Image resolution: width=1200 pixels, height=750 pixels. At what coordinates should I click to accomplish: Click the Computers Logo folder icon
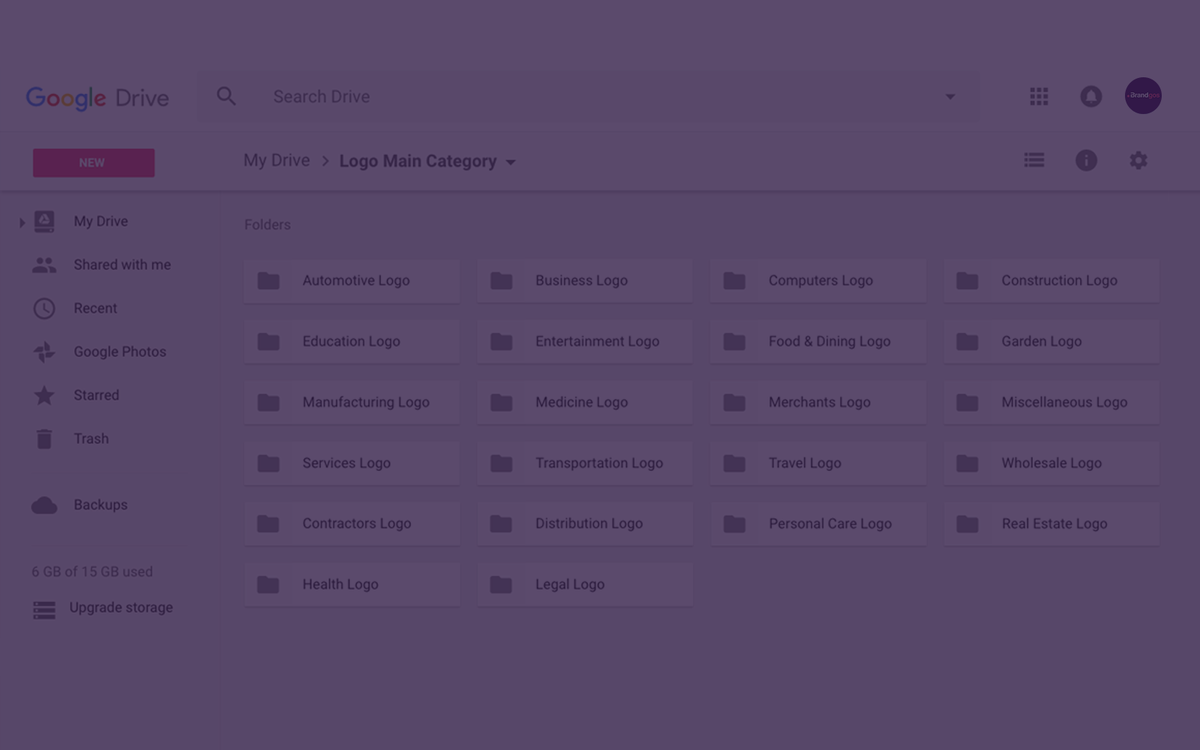(734, 281)
